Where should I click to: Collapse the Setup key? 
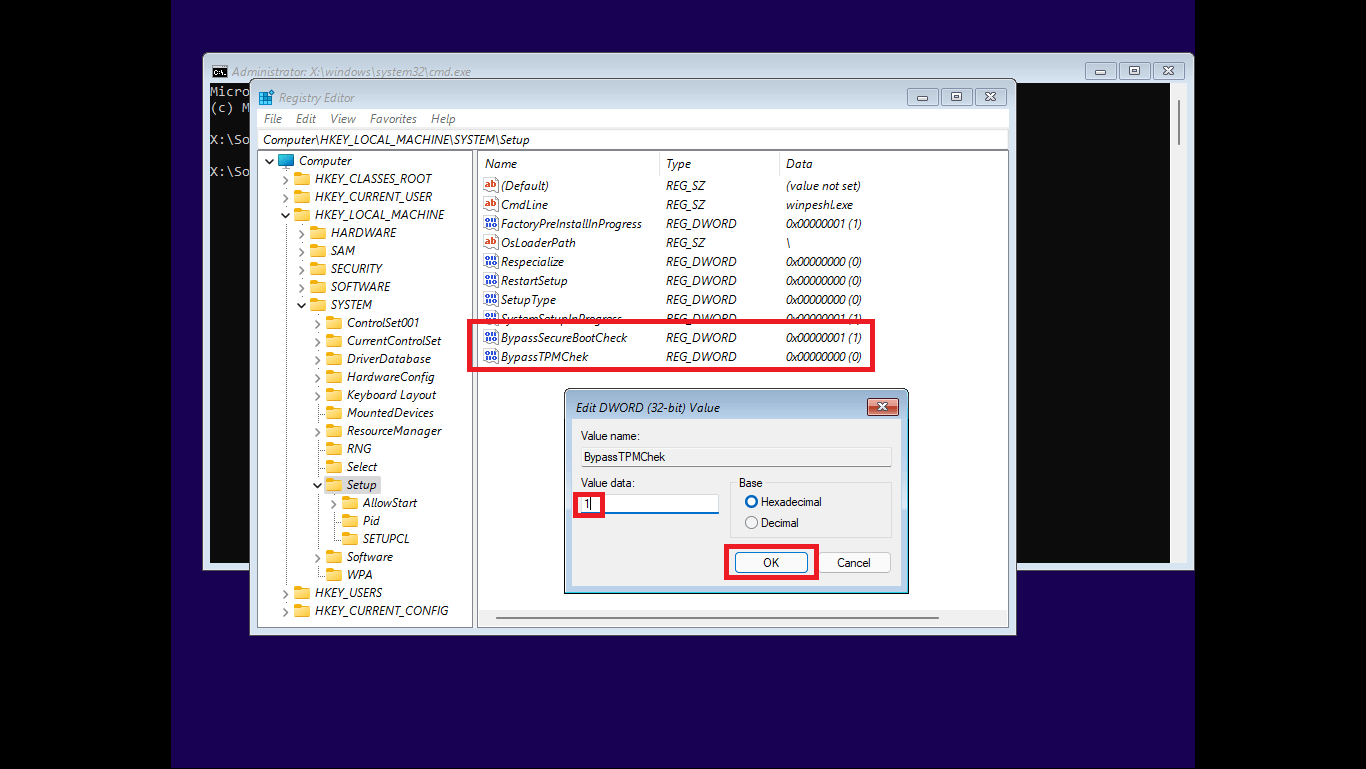(318, 485)
